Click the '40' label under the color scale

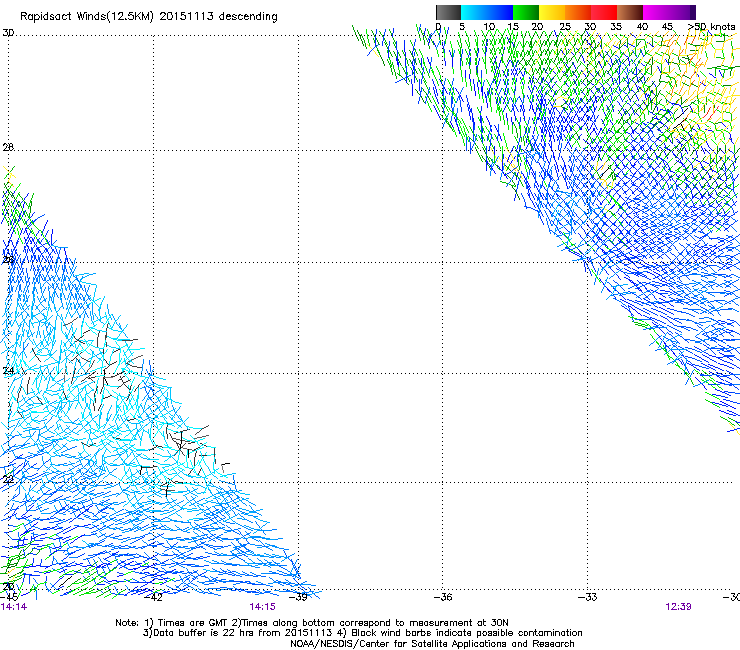(642, 27)
